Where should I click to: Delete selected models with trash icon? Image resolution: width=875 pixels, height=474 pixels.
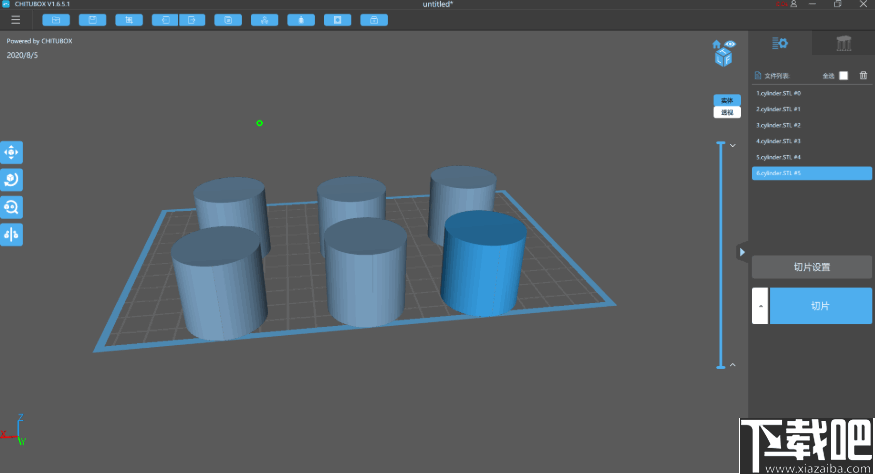864,75
